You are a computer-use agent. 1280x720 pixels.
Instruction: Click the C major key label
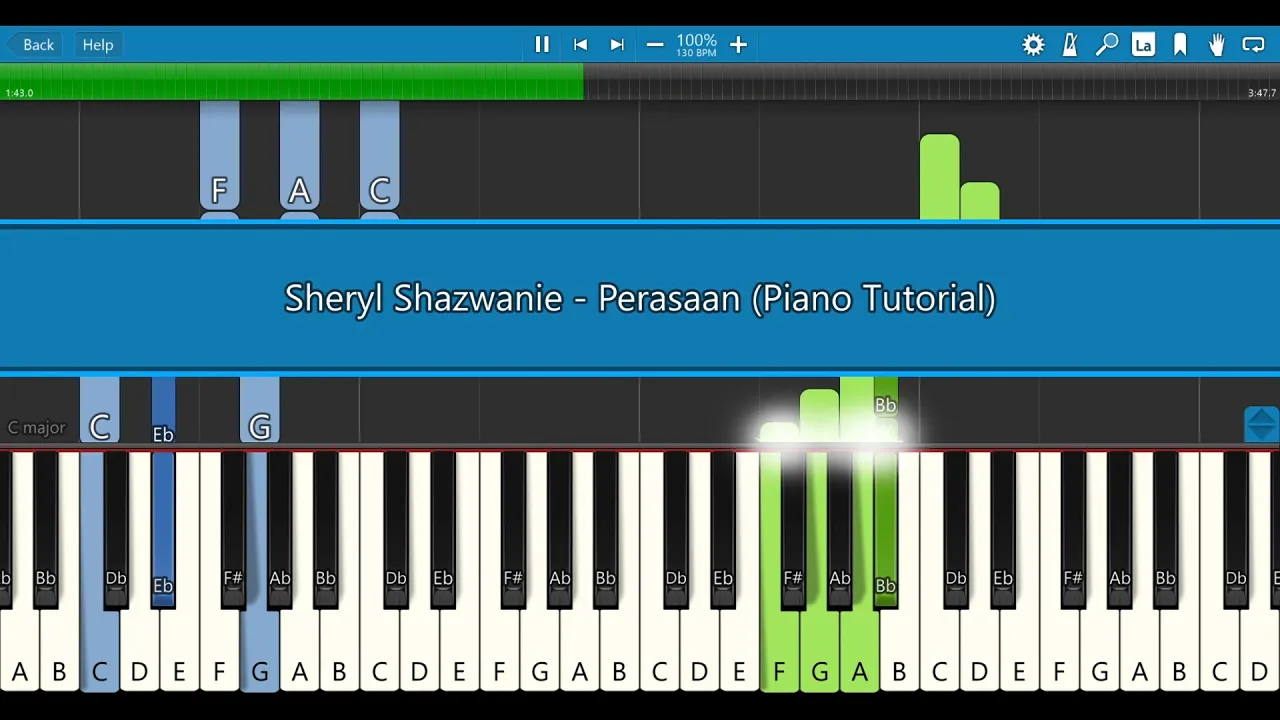(37, 428)
